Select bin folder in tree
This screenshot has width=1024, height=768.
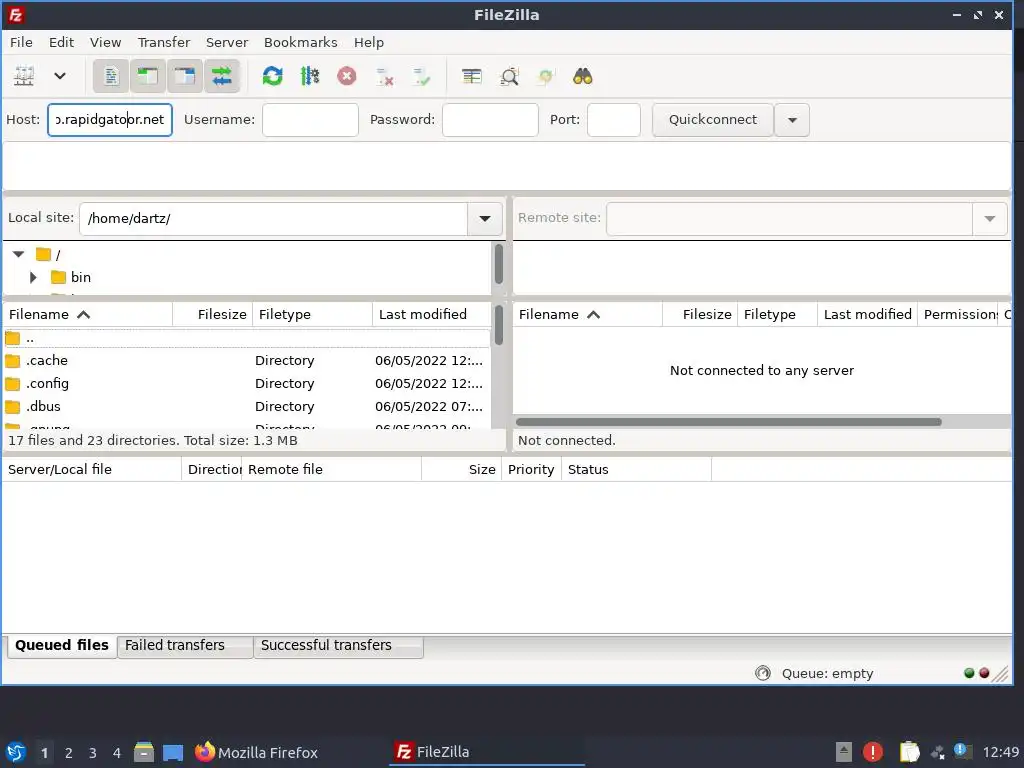pos(71,277)
